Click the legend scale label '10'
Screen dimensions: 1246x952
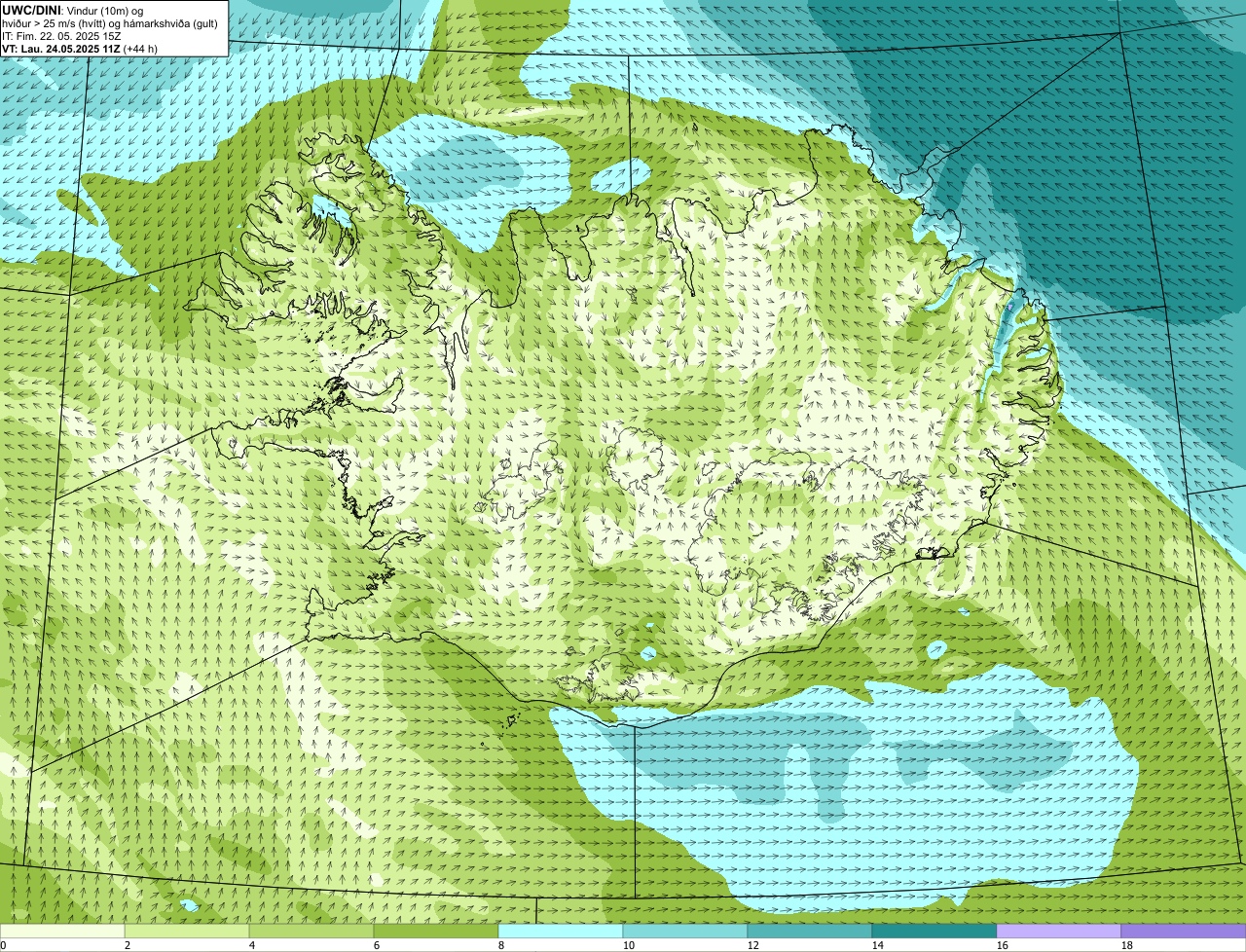click(629, 945)
